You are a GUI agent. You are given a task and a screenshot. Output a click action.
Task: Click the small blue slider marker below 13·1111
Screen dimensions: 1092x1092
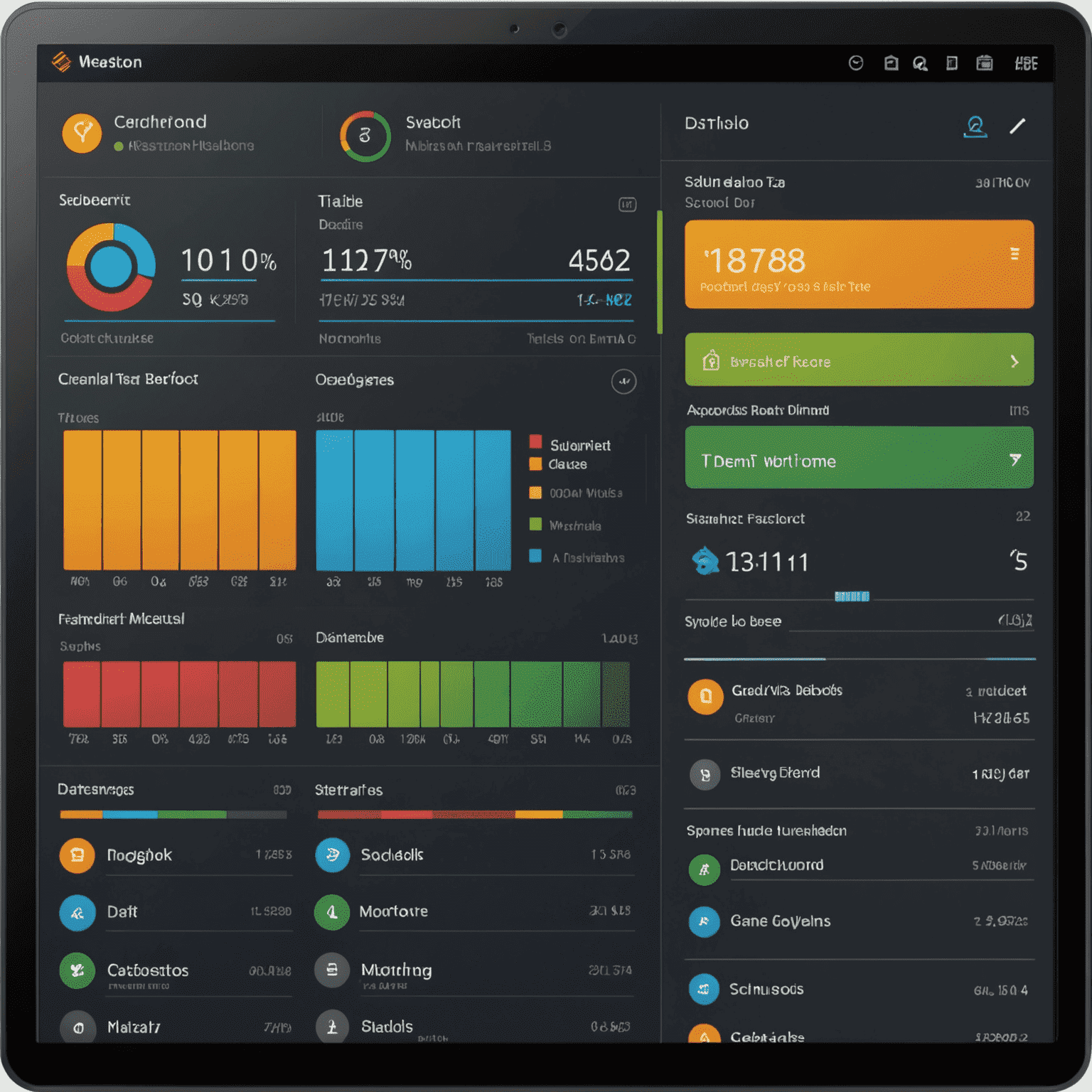(852, 596)
